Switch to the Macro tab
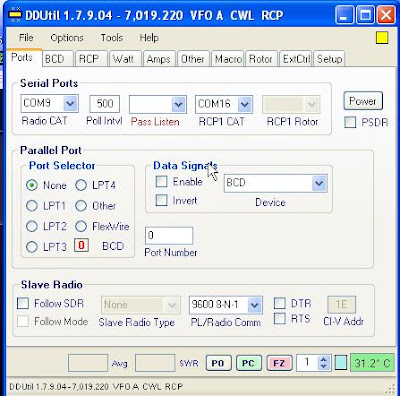The height and width of the screenshot is (396, 400). click(227, 59)
